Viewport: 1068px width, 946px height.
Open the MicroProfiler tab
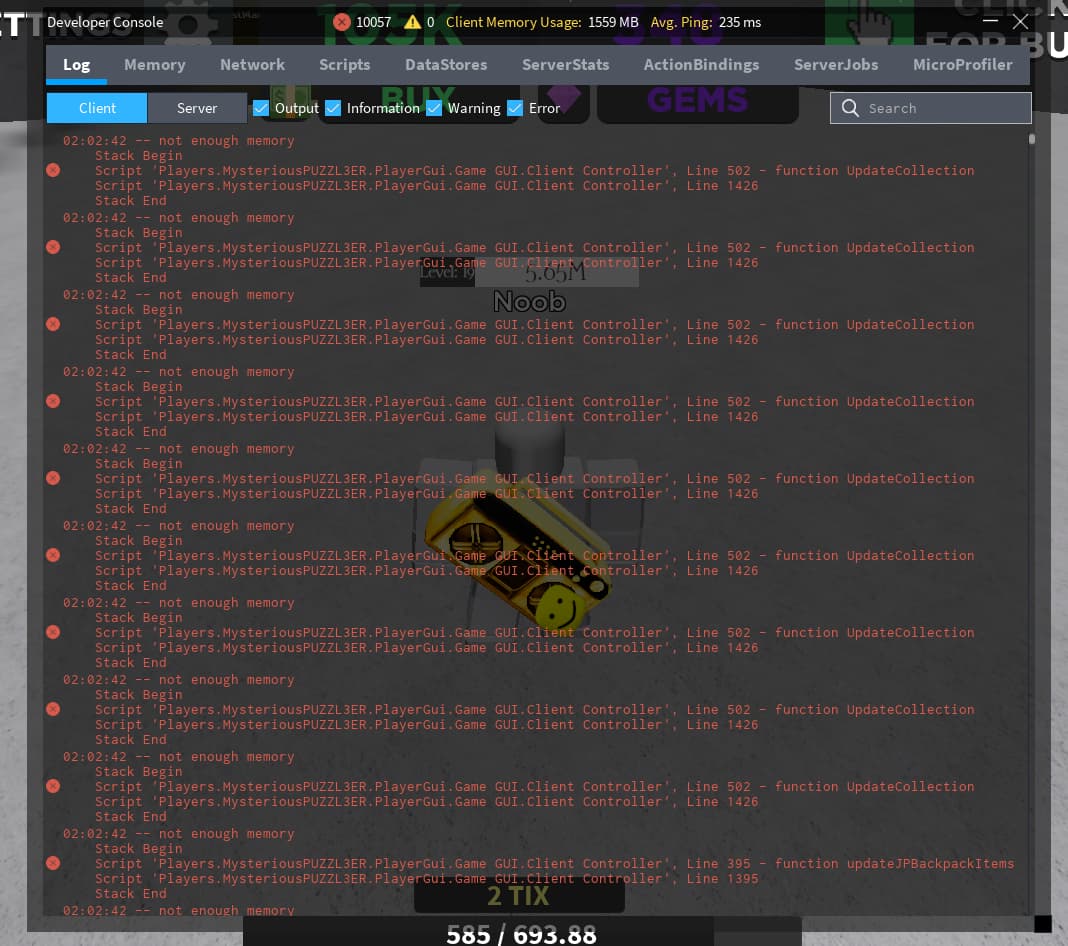[x=962, y=65]
